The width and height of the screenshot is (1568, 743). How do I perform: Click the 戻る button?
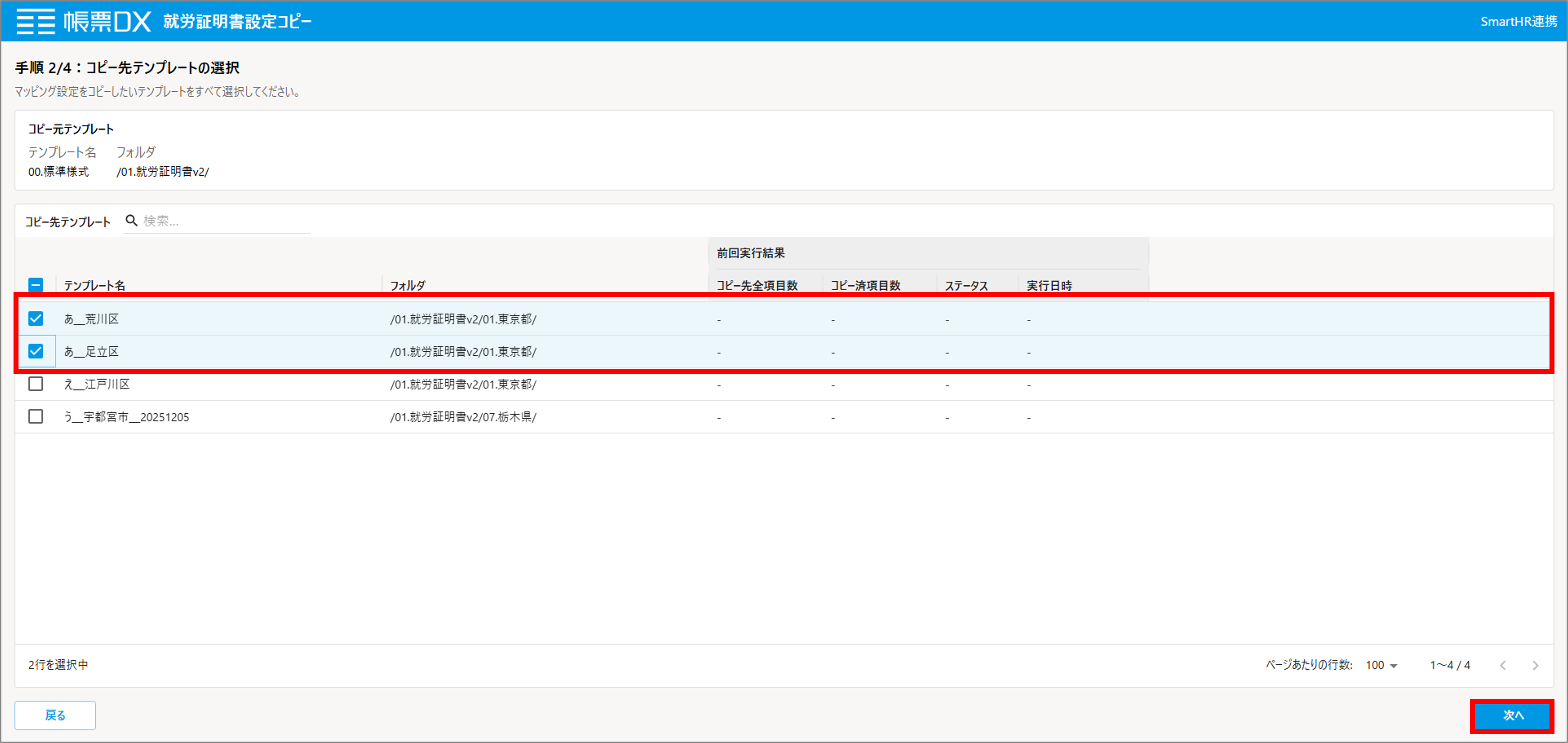tap(55, 715)
